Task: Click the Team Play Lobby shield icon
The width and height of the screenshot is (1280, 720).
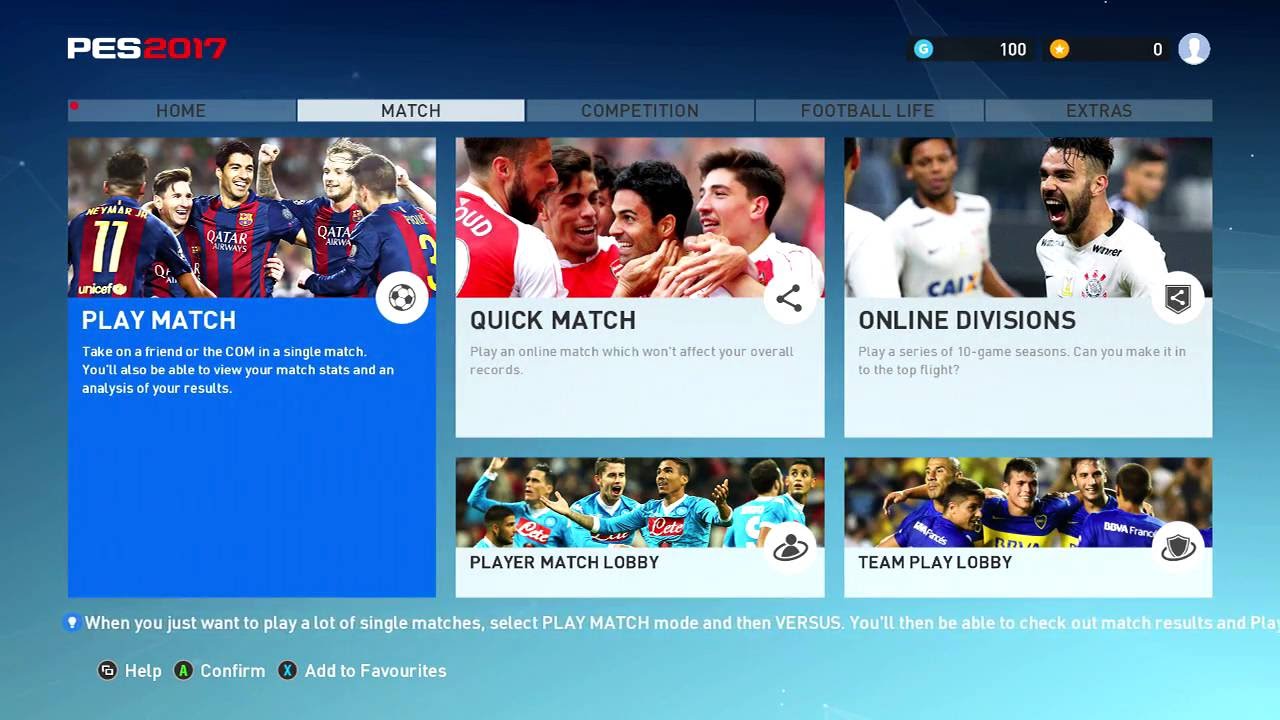Action: [x=1178, y=547]
